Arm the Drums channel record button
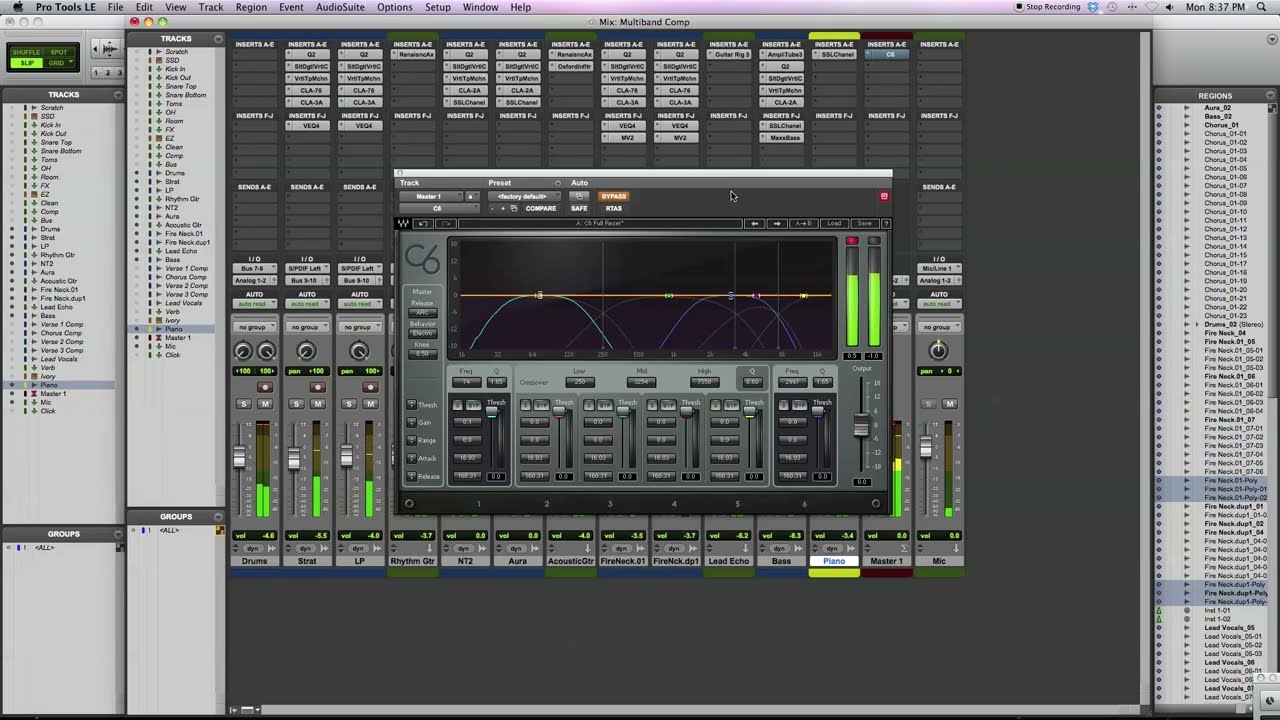Viewport: 1280px width, 720px height. 264,387
